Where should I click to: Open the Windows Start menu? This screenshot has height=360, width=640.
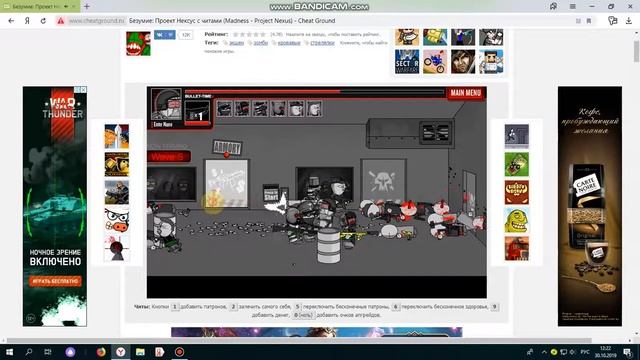pos(9,352)
